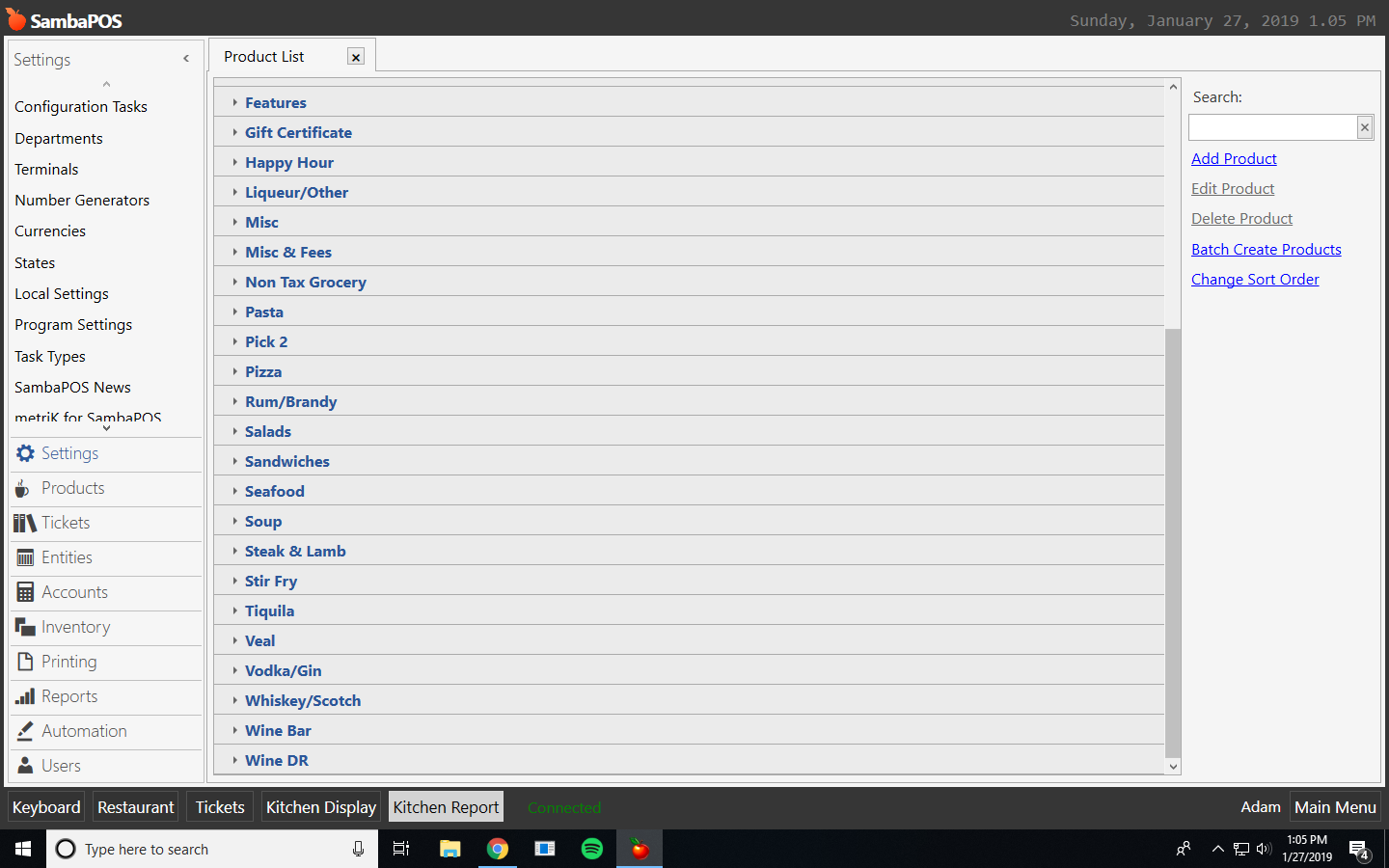Click the SambaPOS logo icon
Screen dimensions: 1389x868
click(x=16, y=19)
